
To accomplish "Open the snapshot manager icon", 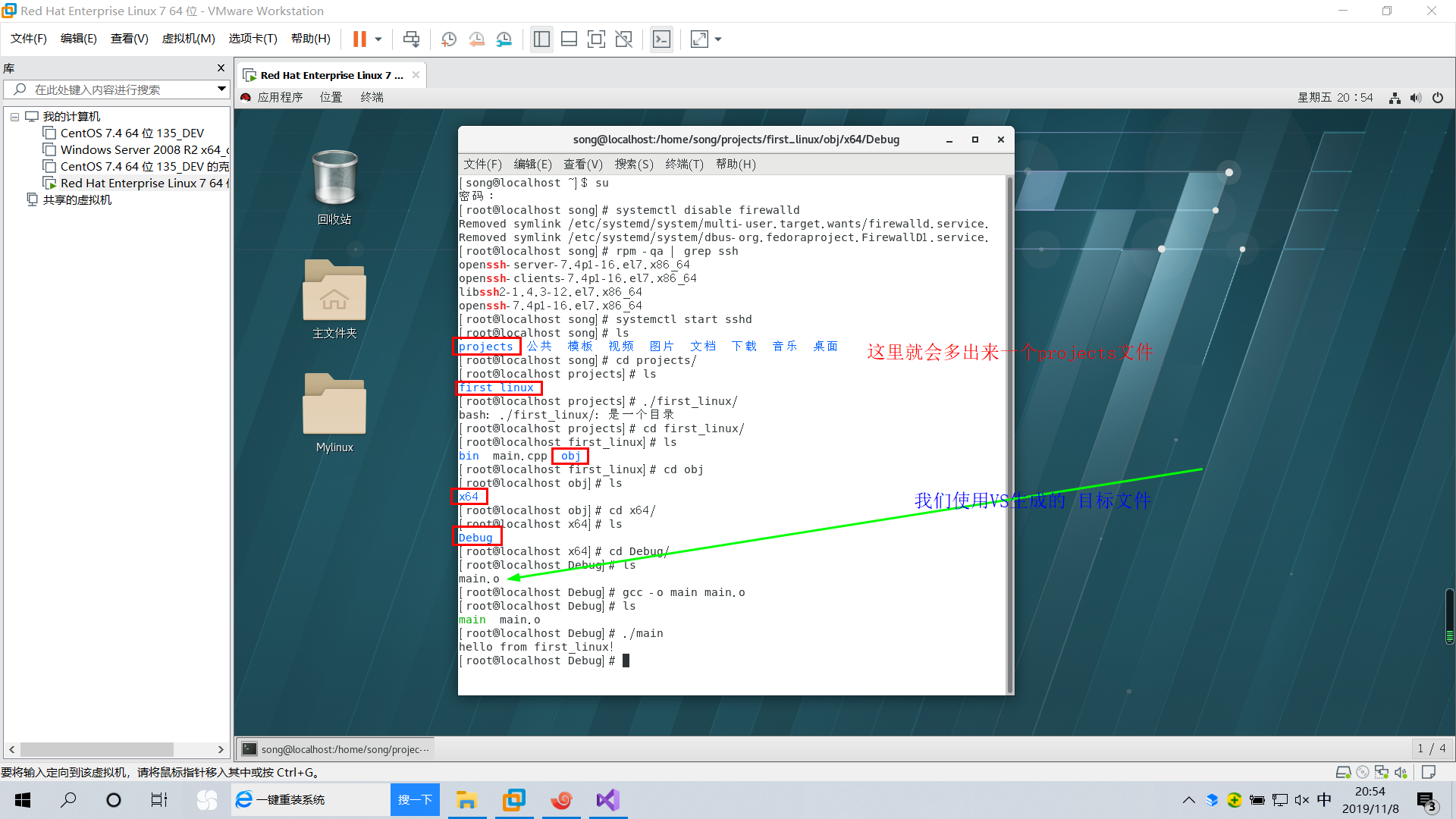I will (504, 39).
